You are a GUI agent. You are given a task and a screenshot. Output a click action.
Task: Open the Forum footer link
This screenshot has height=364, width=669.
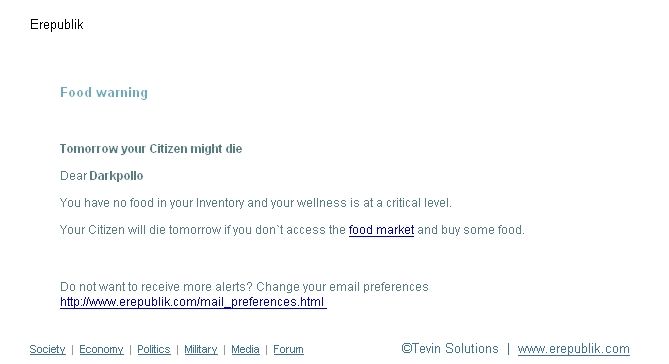tap(288, 349)
